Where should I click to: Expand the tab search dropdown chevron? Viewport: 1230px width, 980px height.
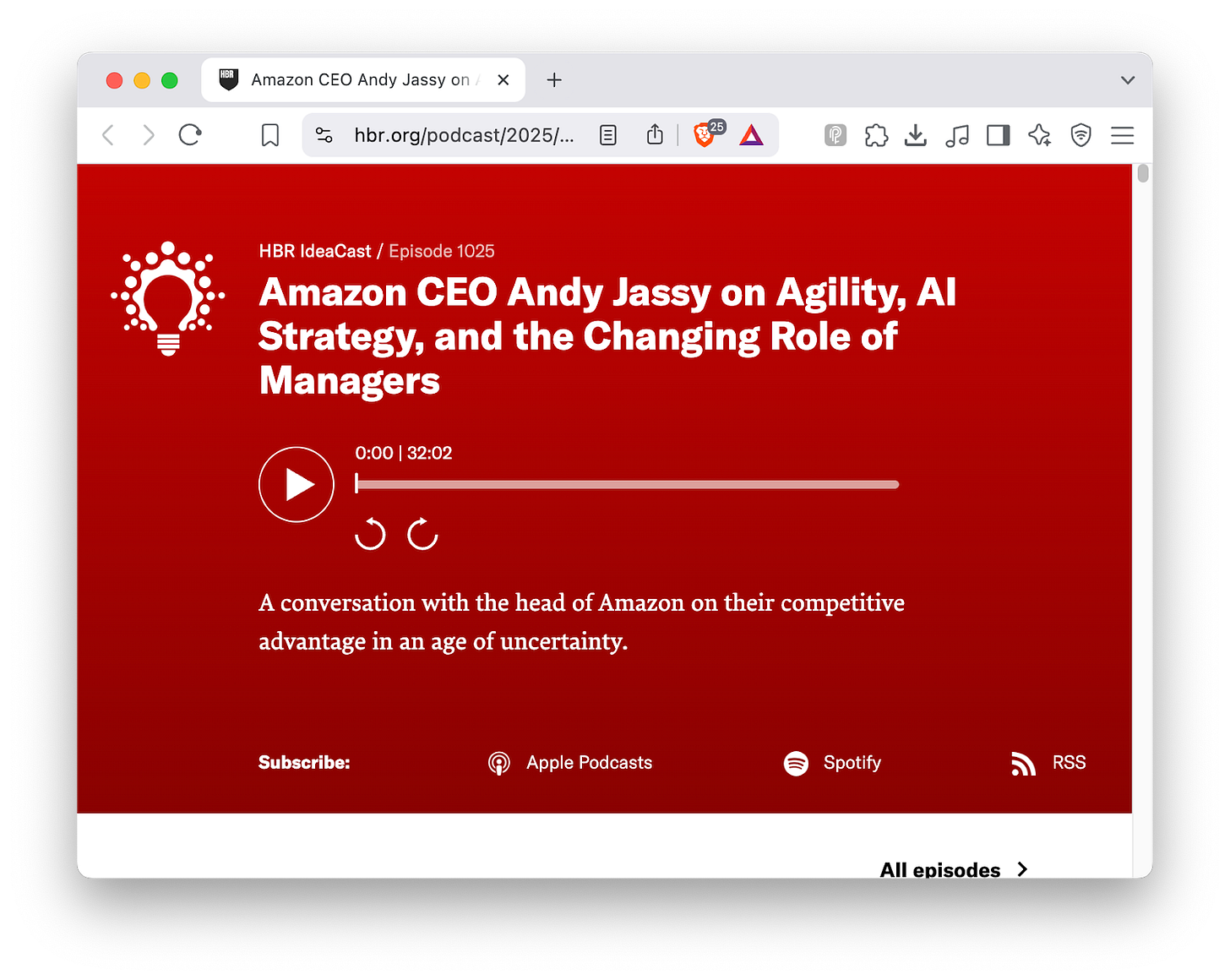pos(1128,80)
